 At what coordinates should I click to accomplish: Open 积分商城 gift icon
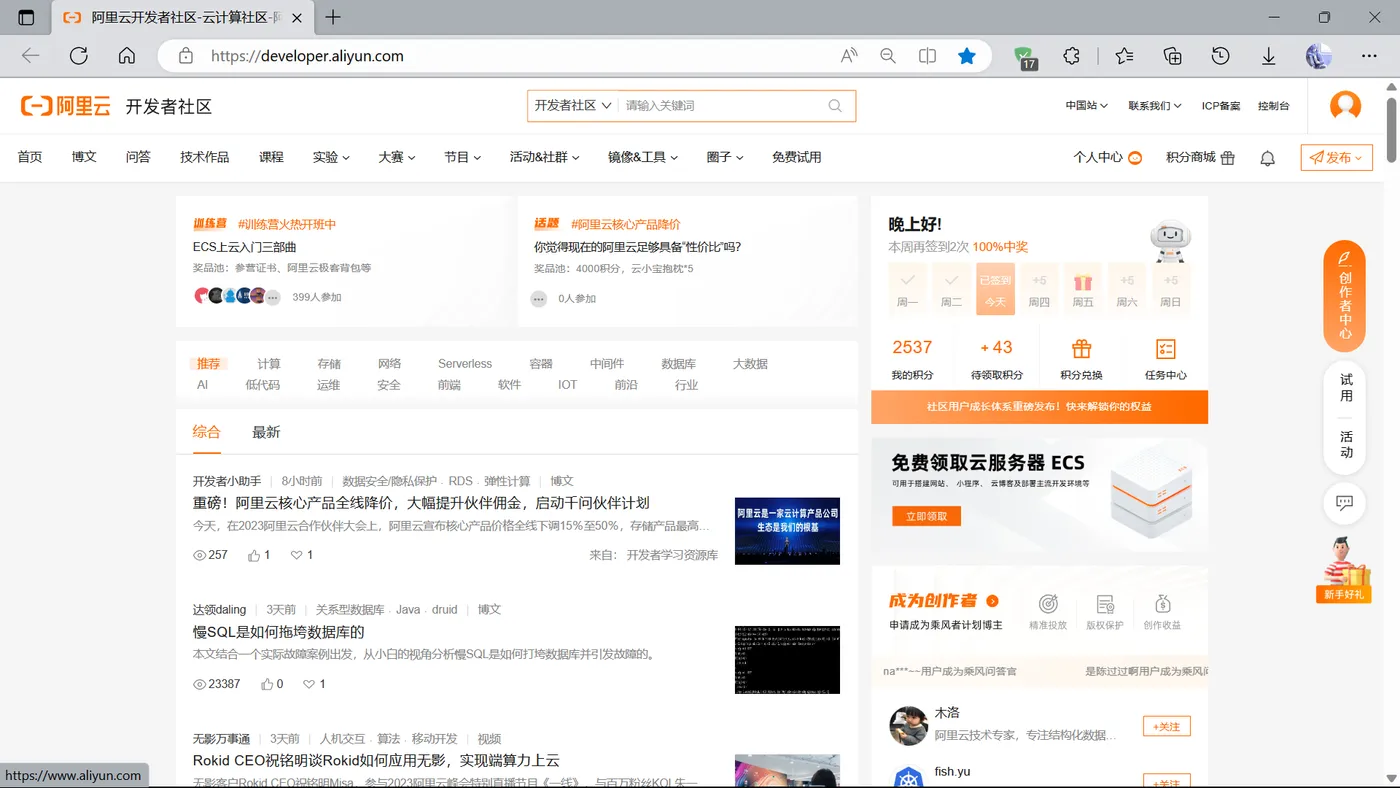pyautogui.click(x=1228, y=158)
